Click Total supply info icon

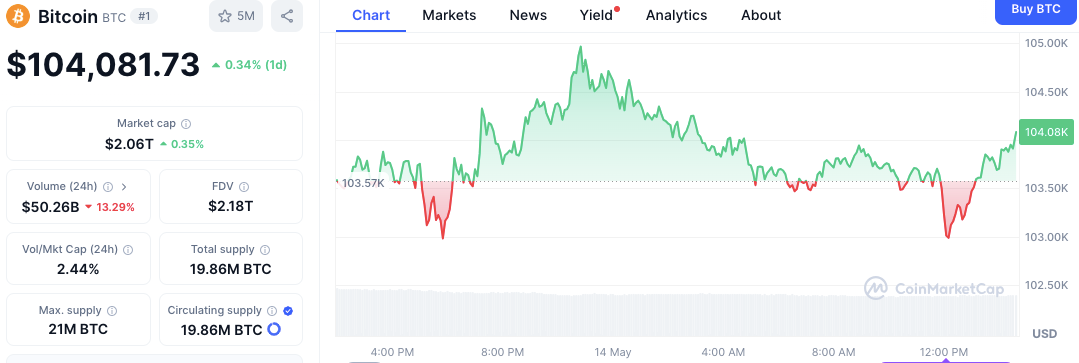pyautogui.click(x=265, y=250)
